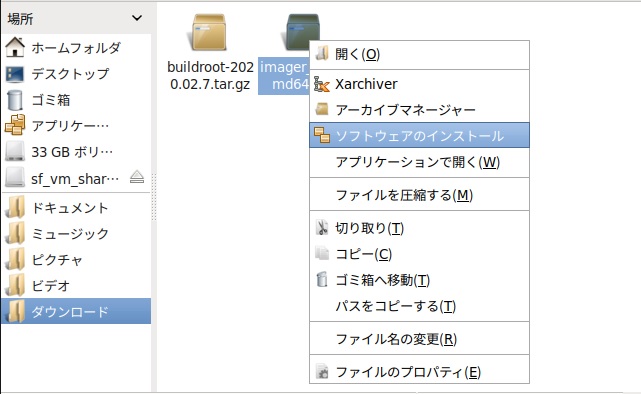This screenshot has height=394, width=641.
Task: Open ゴミ箱 in the sidebar
Action: (76, 100)
